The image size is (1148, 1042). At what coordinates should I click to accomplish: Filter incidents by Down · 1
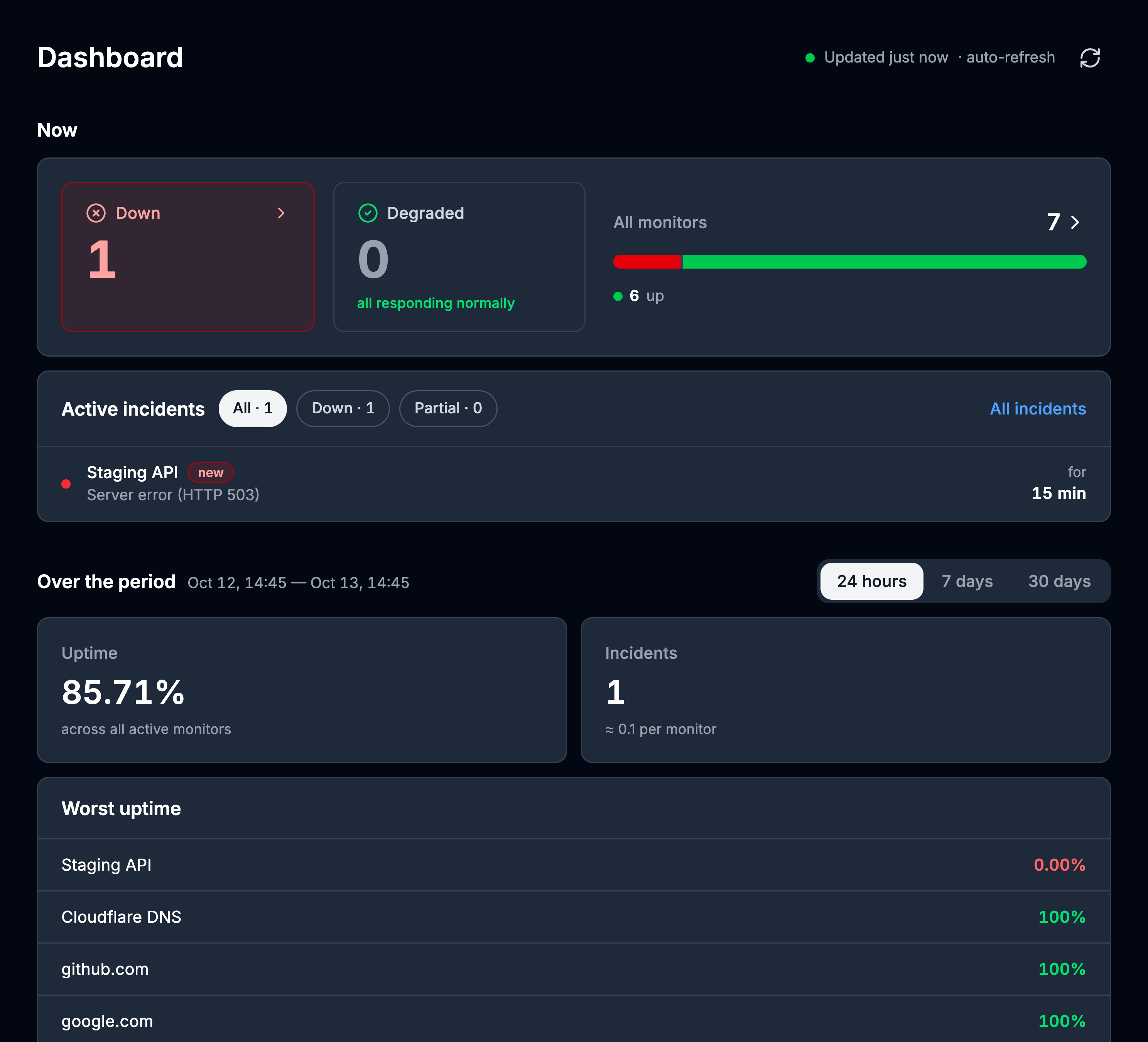tap(343, 408)
